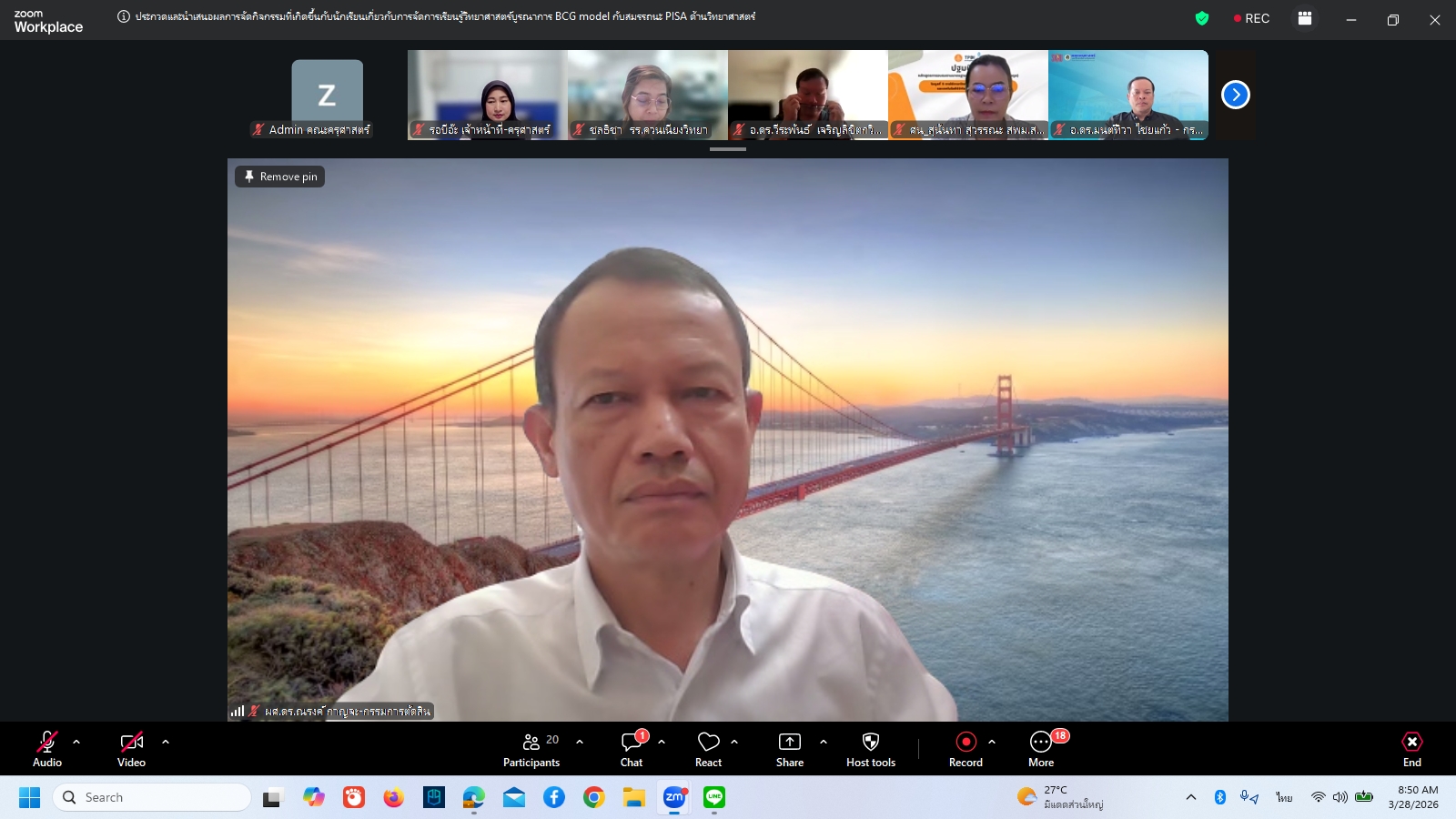Show hidden system tray icons
Image resolution: width=1456 pixels, height=819 pixels.
pos(1190,797)
